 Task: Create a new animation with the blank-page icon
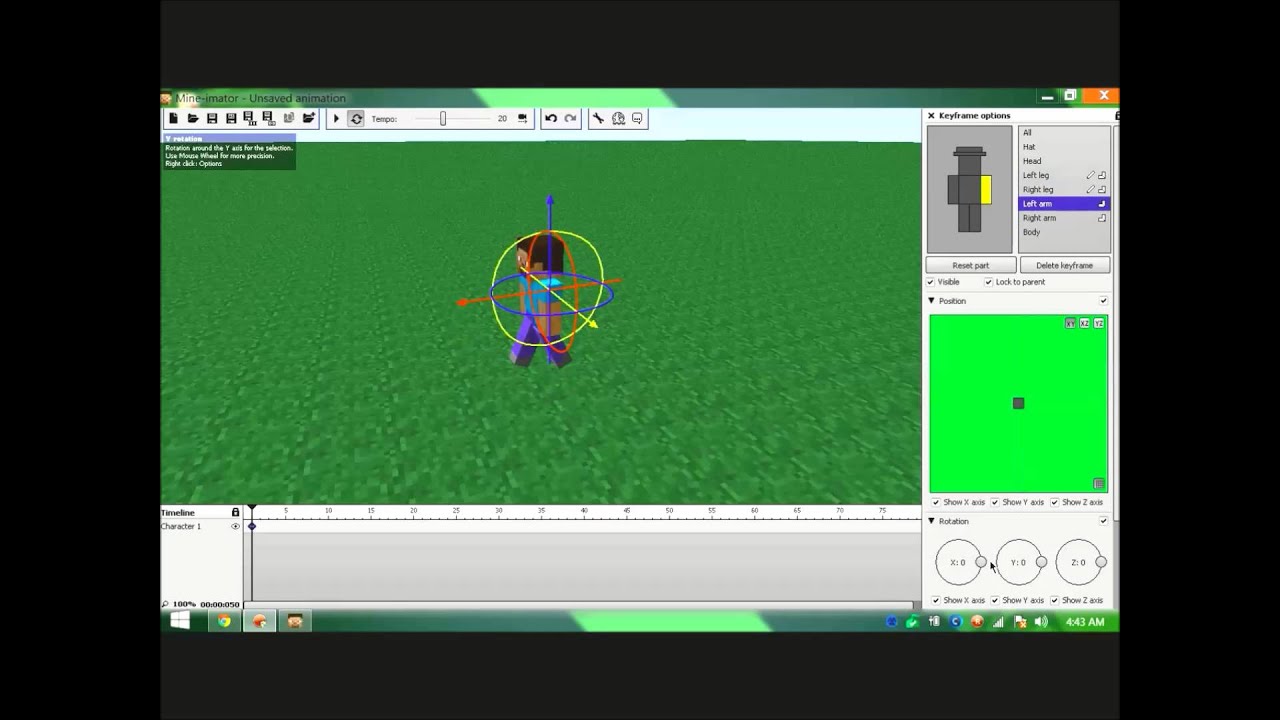[x=173, y=118]
